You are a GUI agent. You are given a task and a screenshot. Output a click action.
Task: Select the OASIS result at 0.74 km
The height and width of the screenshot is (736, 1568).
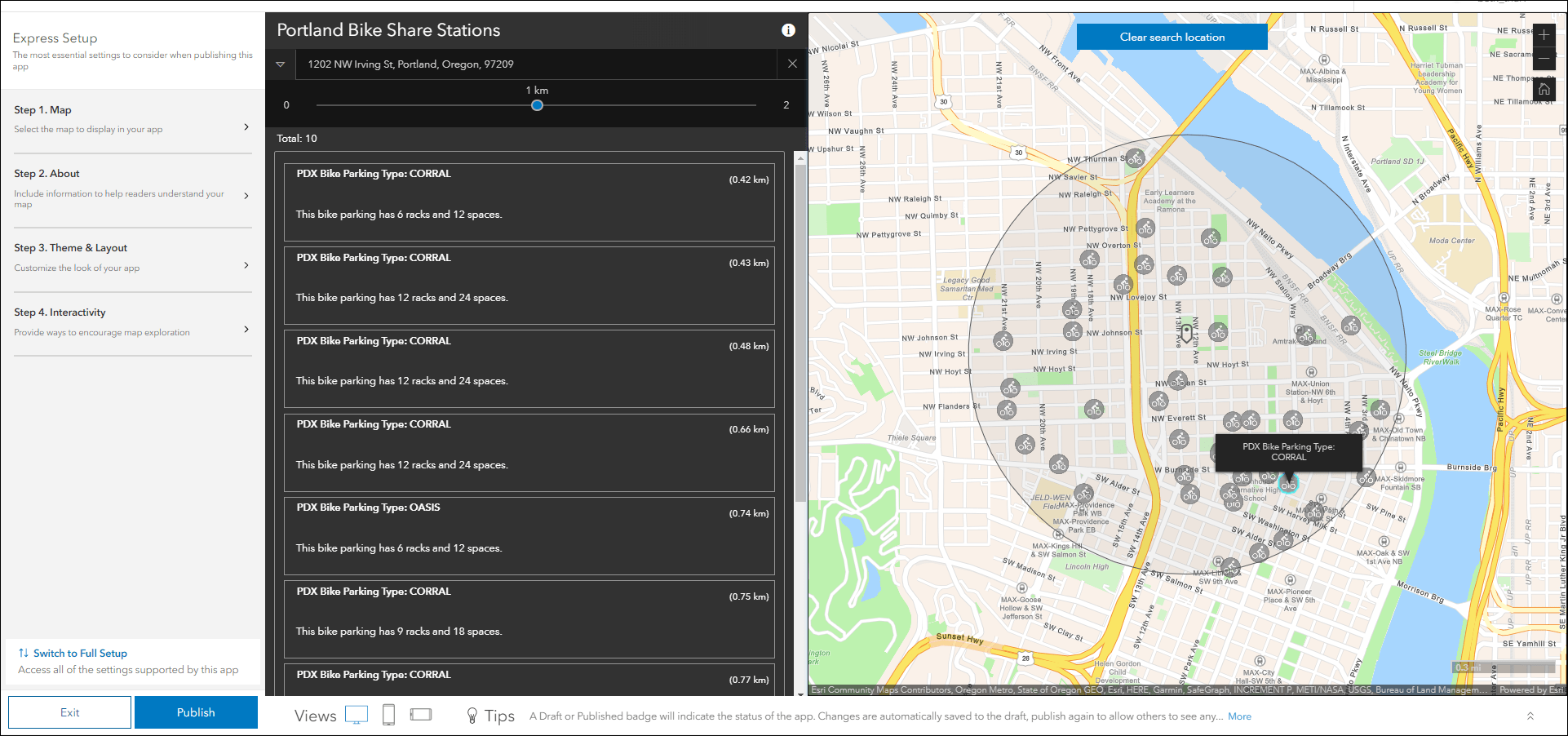coord(529,535)
